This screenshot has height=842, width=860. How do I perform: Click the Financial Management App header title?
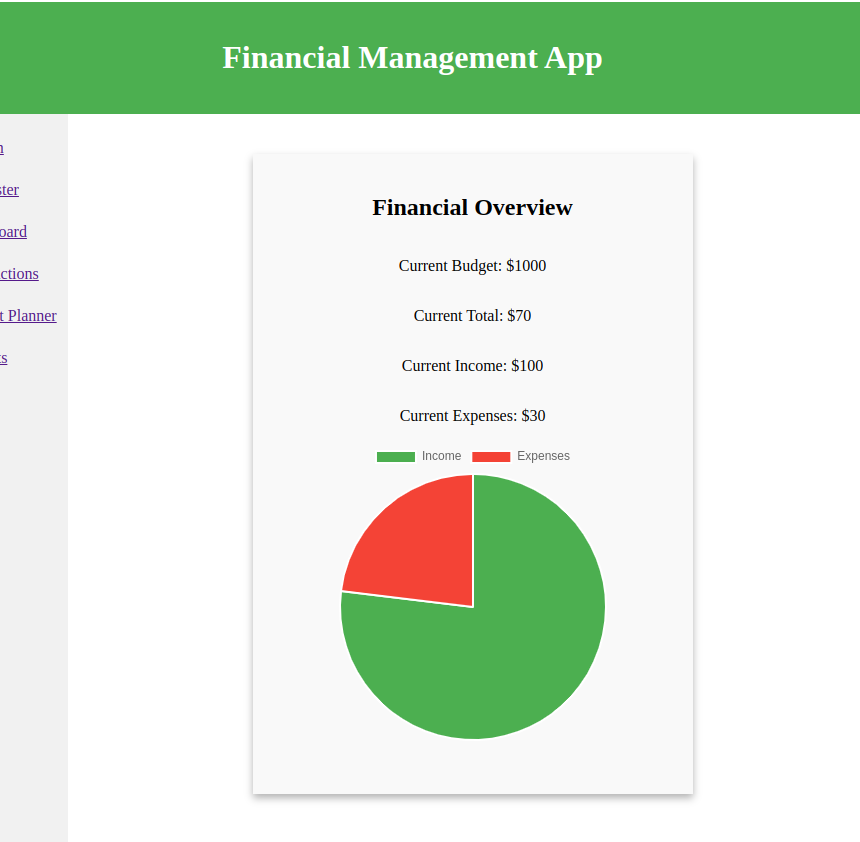click(412, 57)
